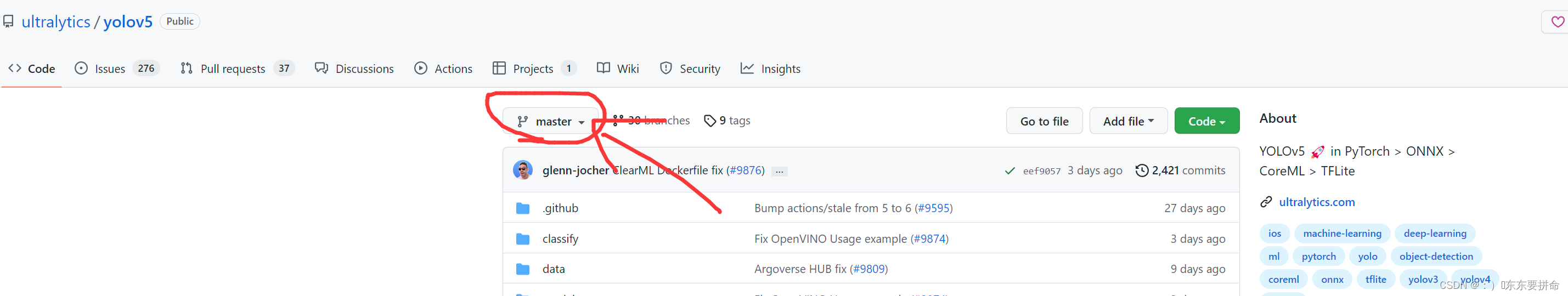Click the tag icon beside 9 tags
1568x296 pixels.
point(710,121)
